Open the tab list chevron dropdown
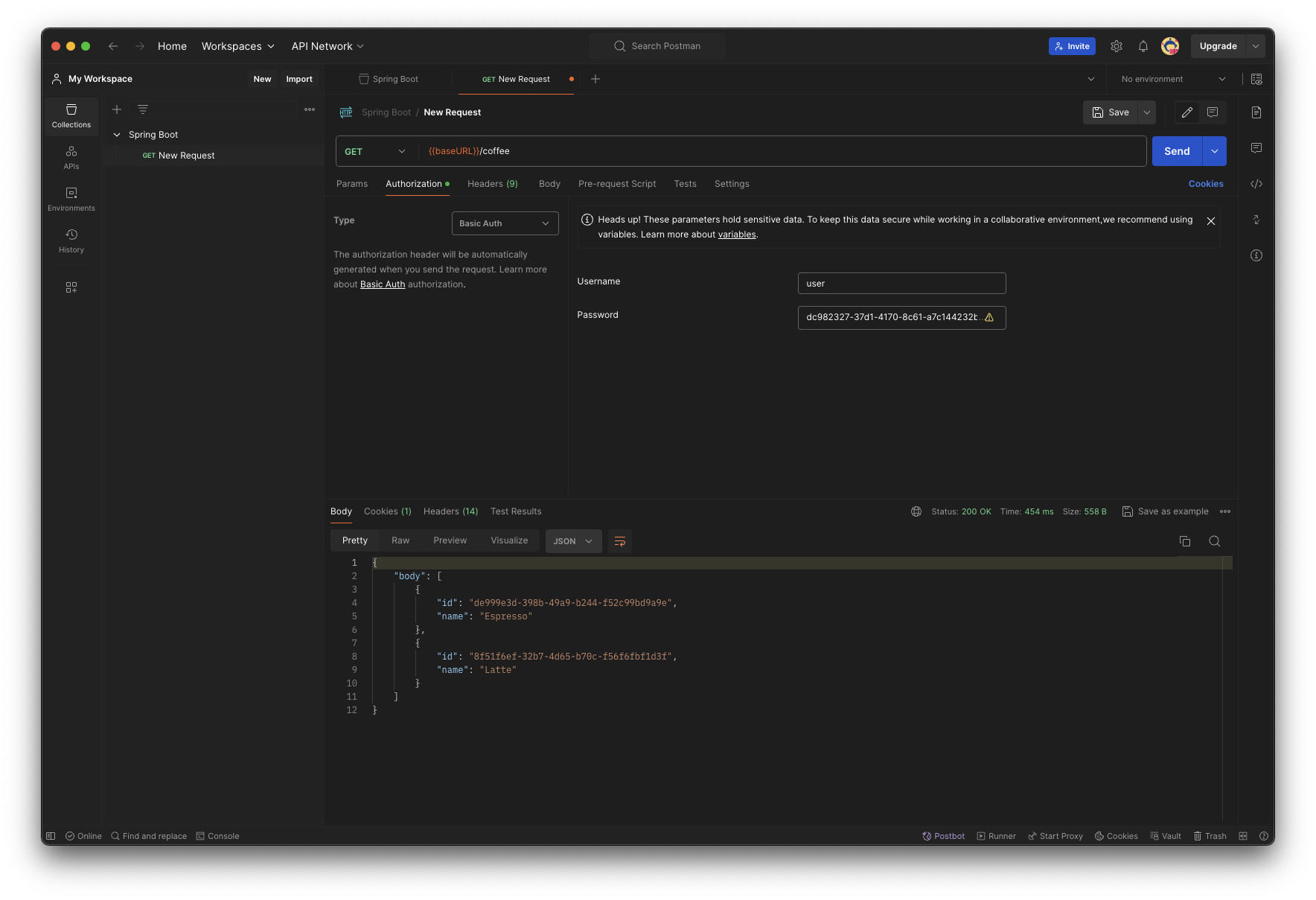 [1091, 79]
